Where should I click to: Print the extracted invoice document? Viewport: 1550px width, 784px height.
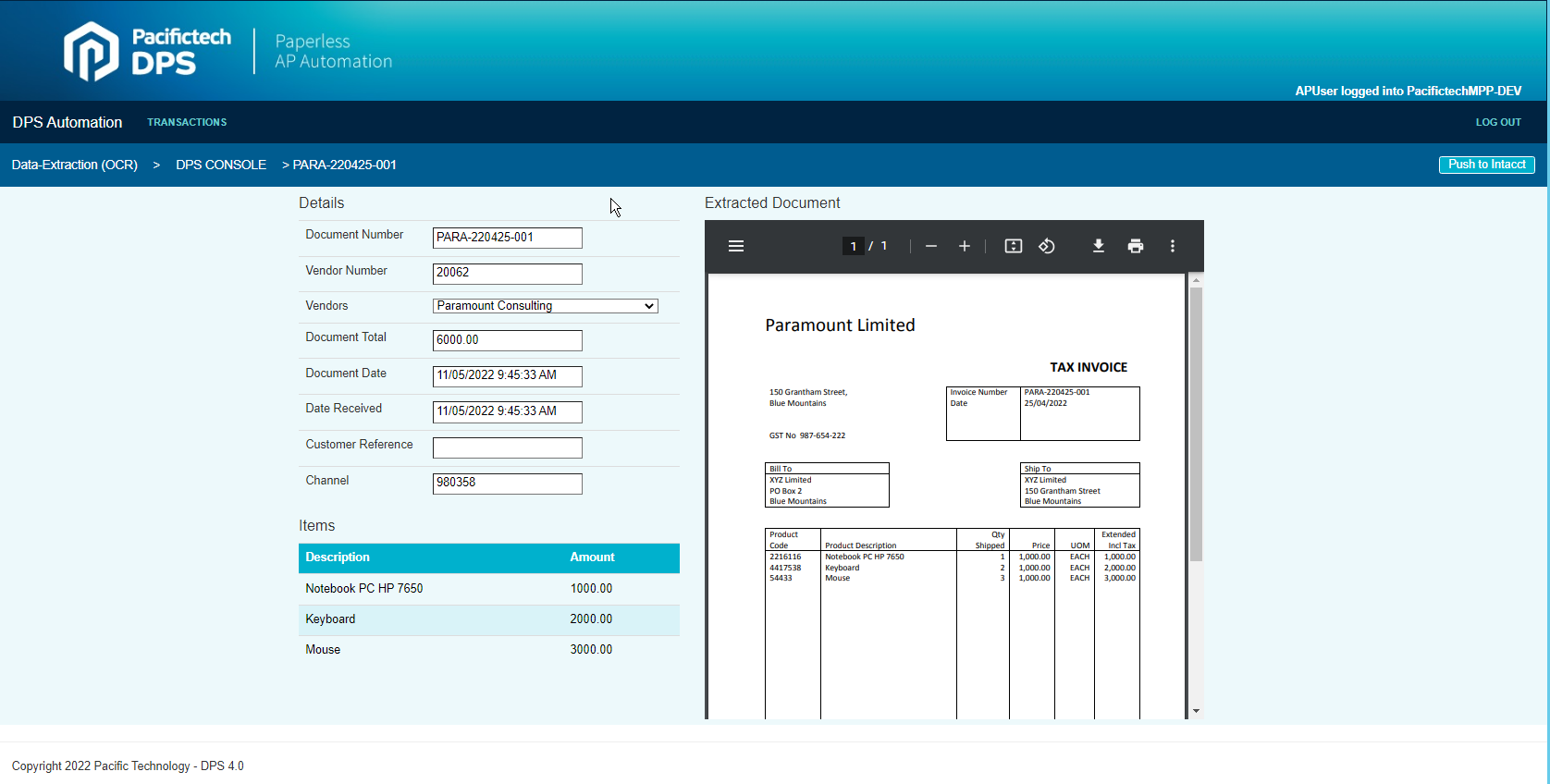click(x=1136, y=246)
